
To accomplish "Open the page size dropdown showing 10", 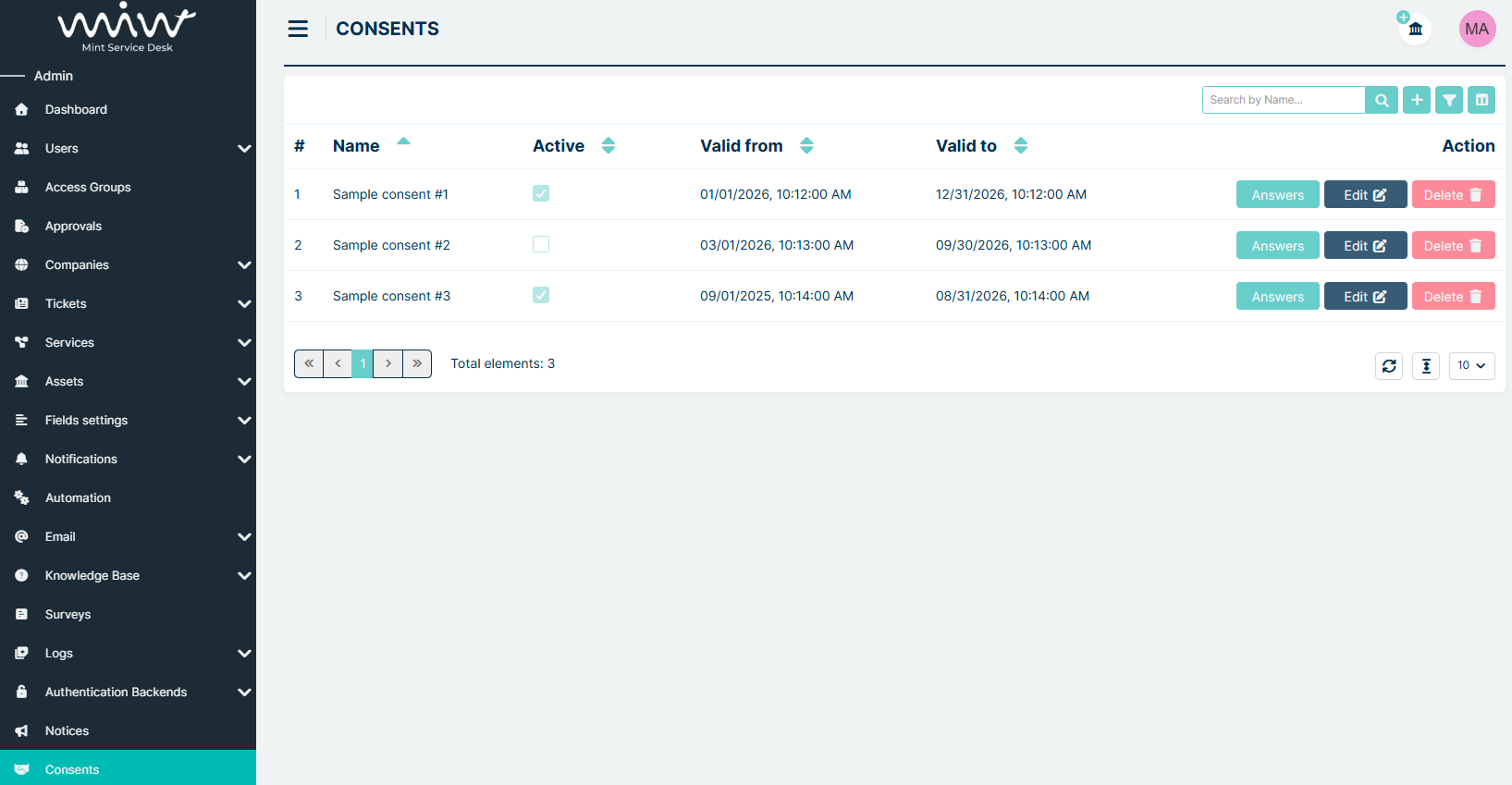I will tap(1471, 366).
